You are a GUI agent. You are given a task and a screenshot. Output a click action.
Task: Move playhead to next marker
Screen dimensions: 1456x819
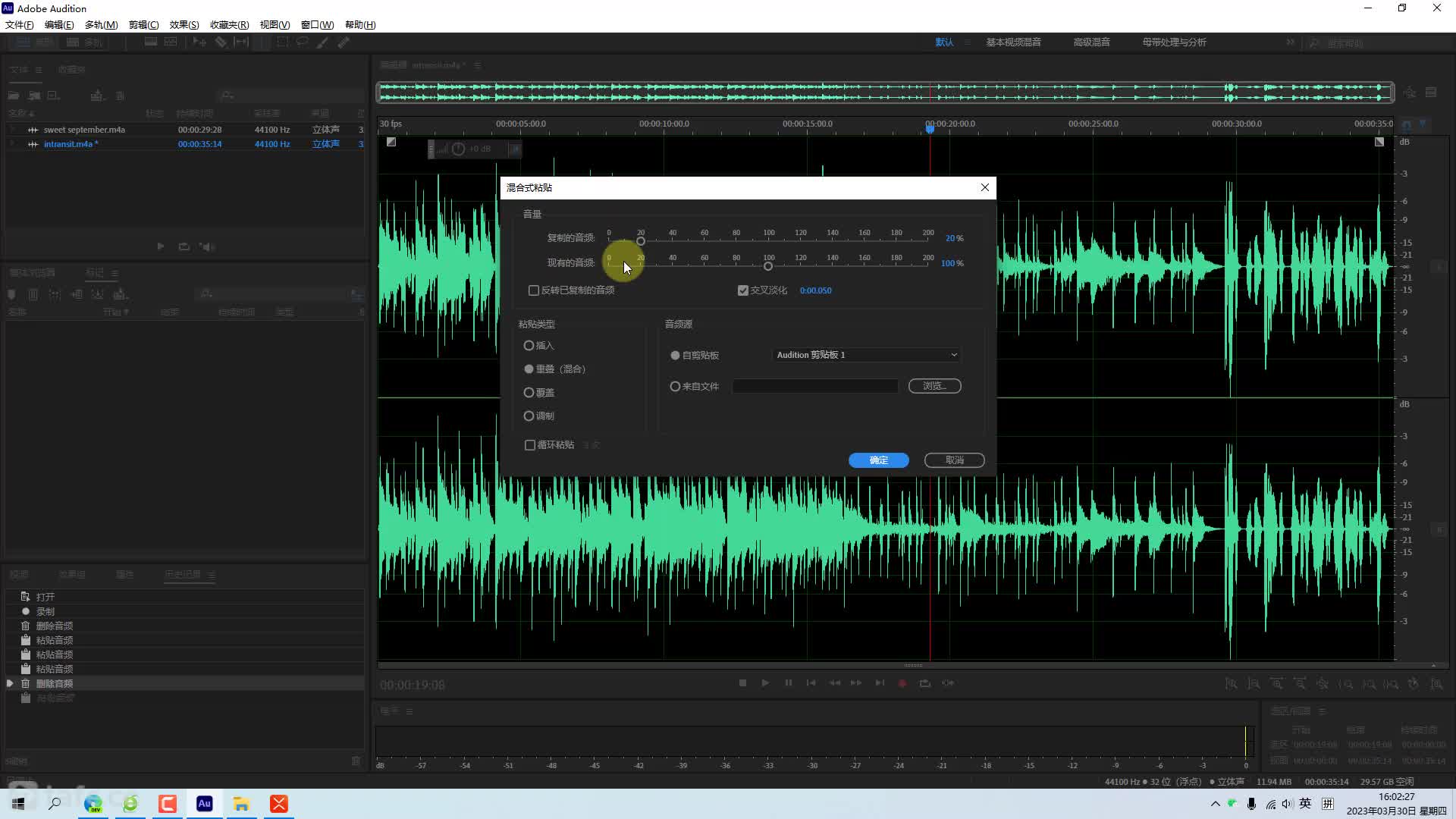pos(880,683)
